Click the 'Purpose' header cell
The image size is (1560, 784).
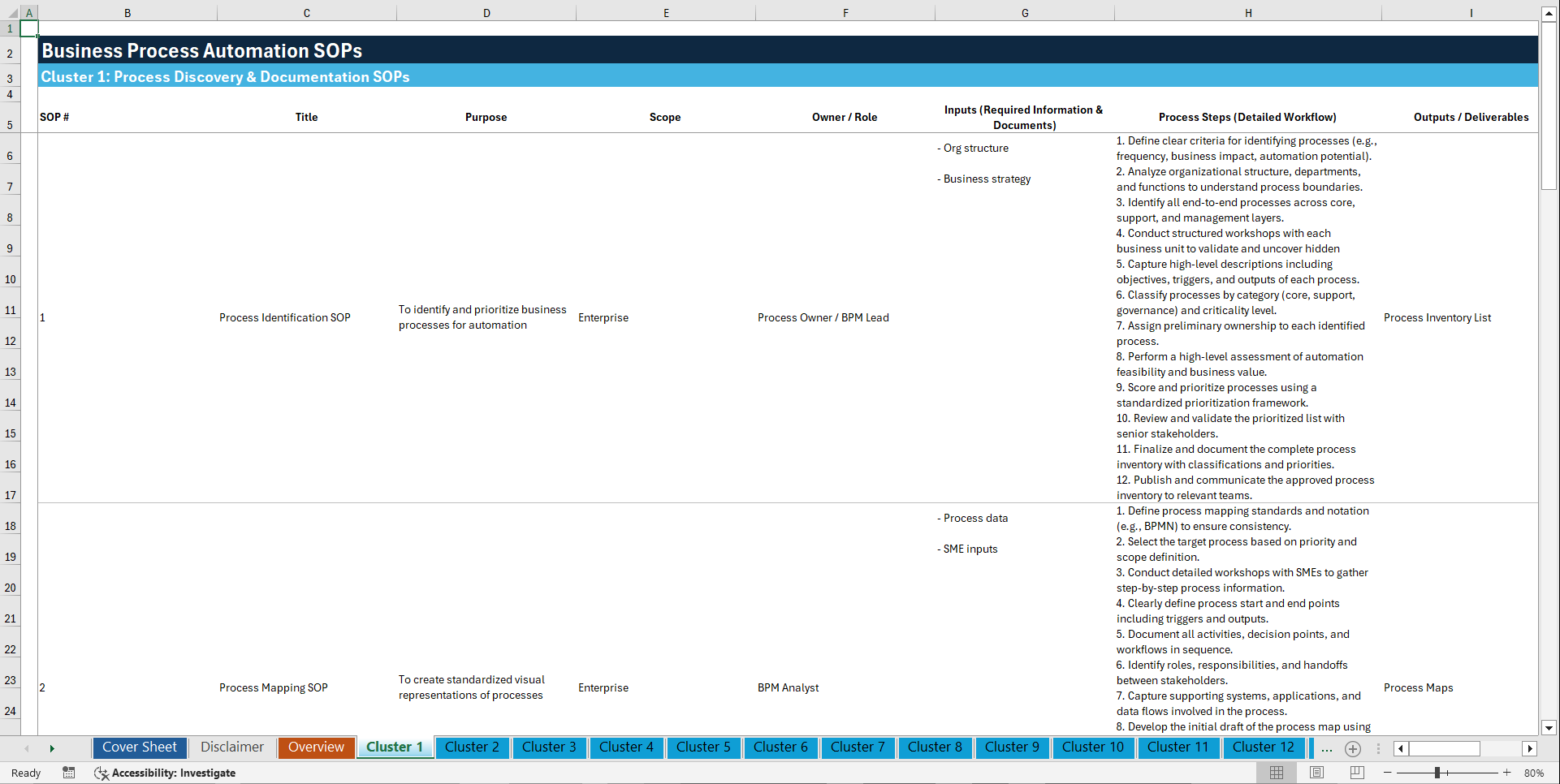[486, 117]
